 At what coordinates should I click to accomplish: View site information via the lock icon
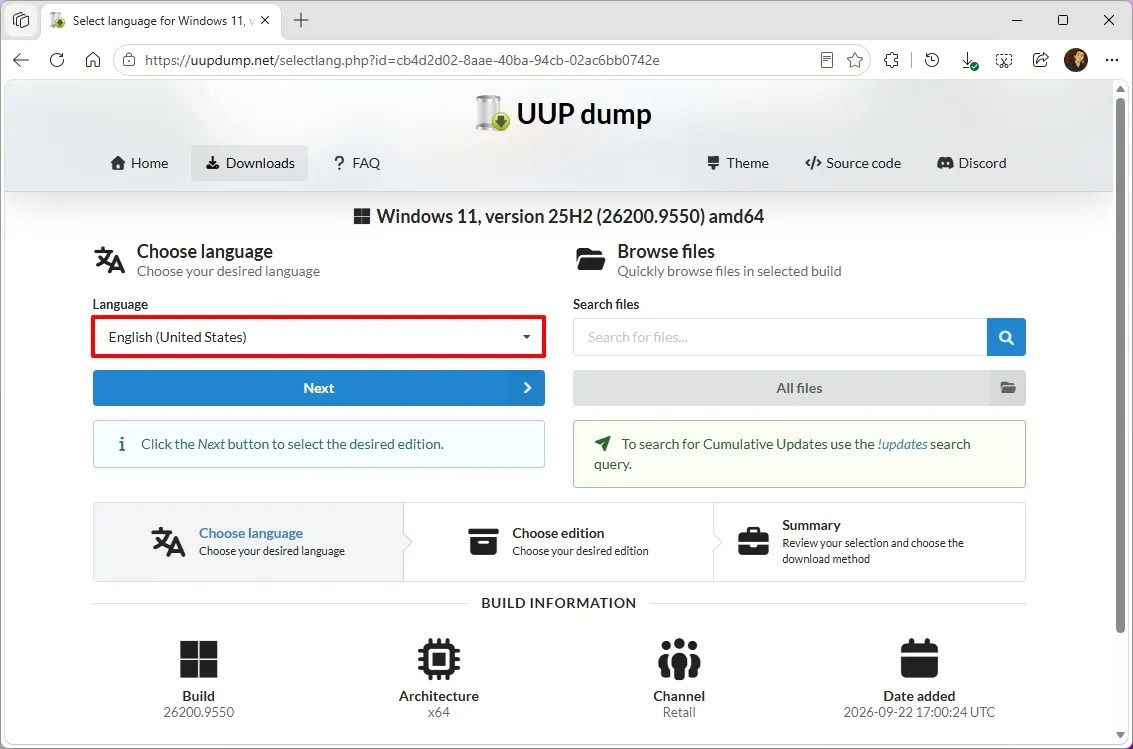(129, 60)
